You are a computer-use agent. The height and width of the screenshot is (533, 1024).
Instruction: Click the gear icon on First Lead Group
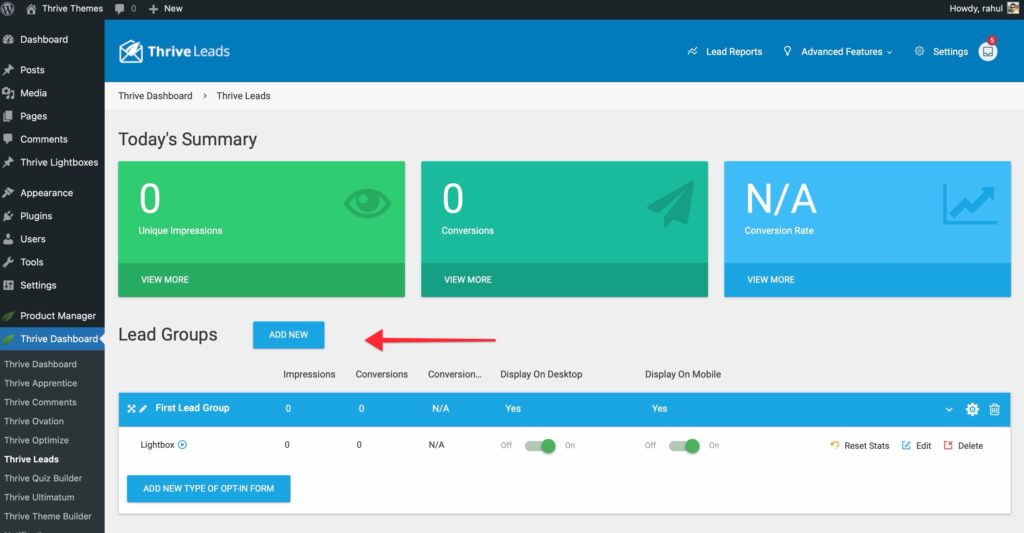click(x=972, y=409)
